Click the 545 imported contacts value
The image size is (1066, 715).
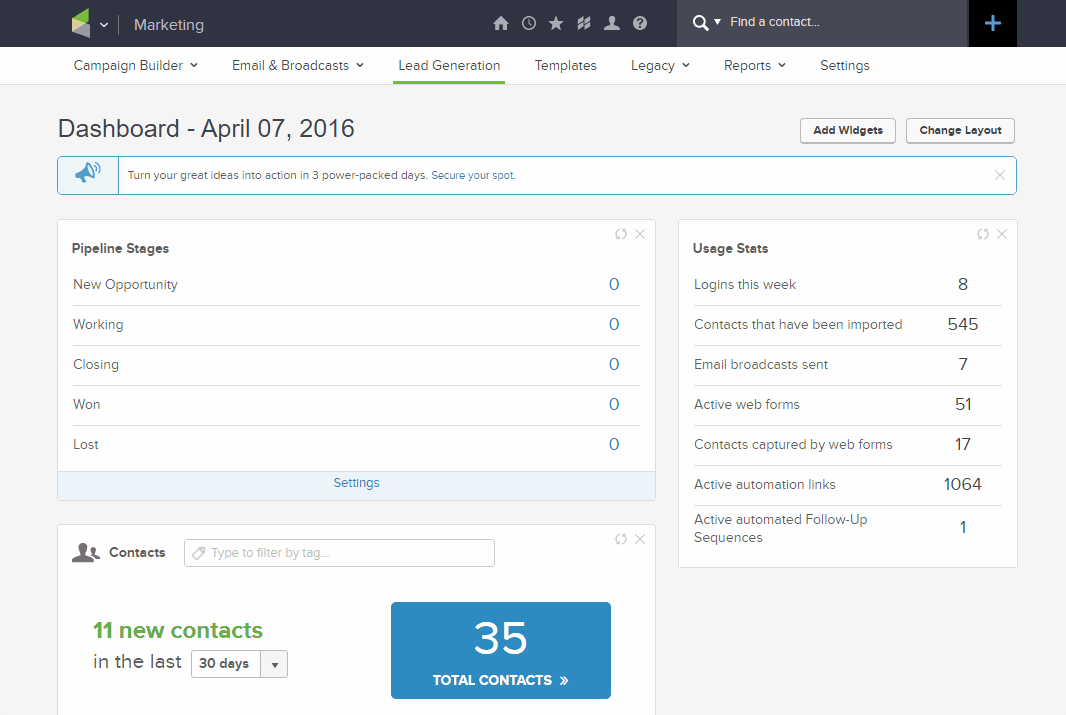pyautogui.click(x=963, y=324)
